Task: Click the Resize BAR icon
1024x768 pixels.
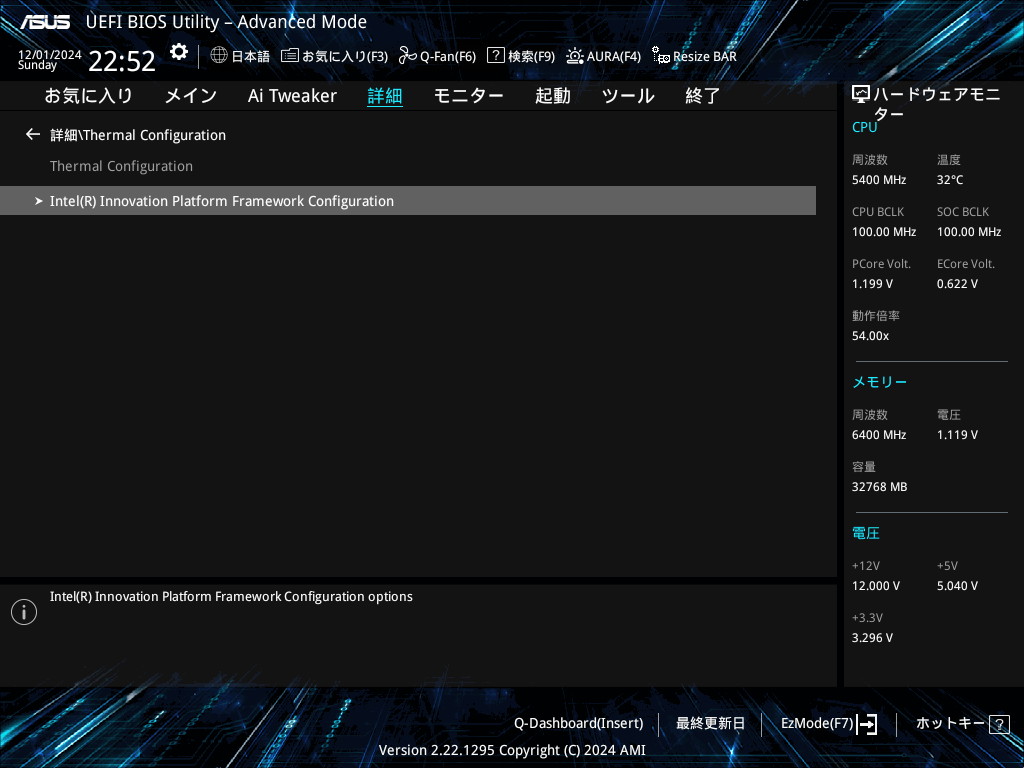Action: (661, 56)
